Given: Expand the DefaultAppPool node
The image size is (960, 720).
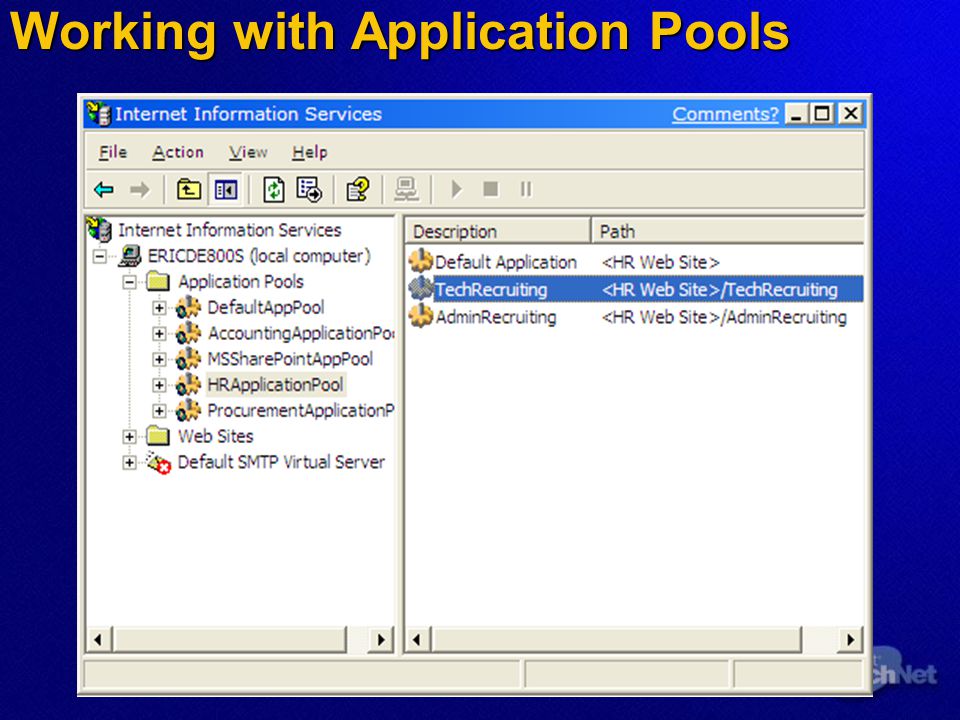Looking at the screenshot, I should click(x=159, y=307).
